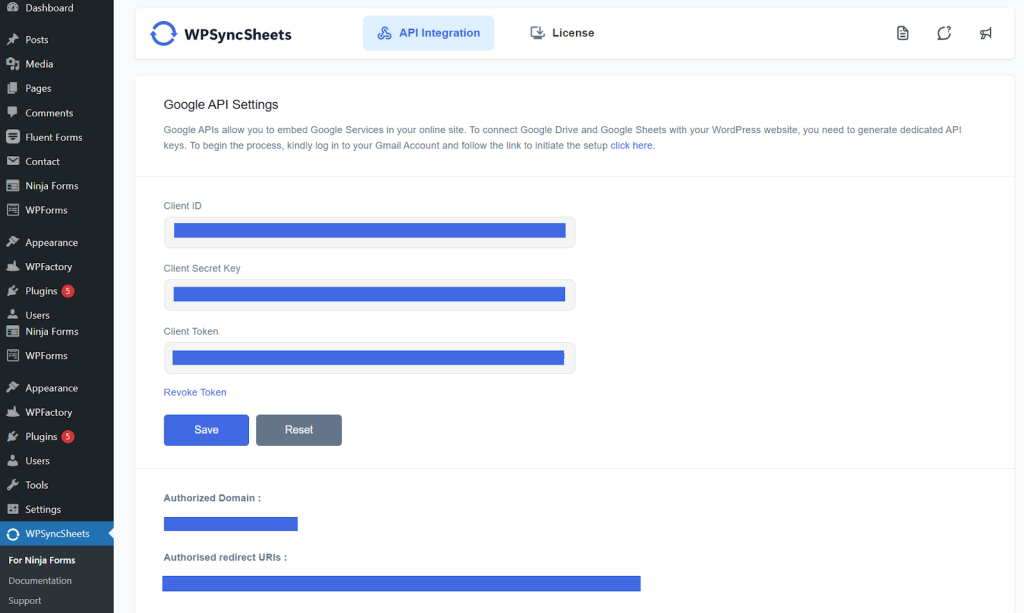The height and width of the screenshot is (613, 1024).
Task: Click the WPSyncSheets logo in header
Action: point(221,33)
